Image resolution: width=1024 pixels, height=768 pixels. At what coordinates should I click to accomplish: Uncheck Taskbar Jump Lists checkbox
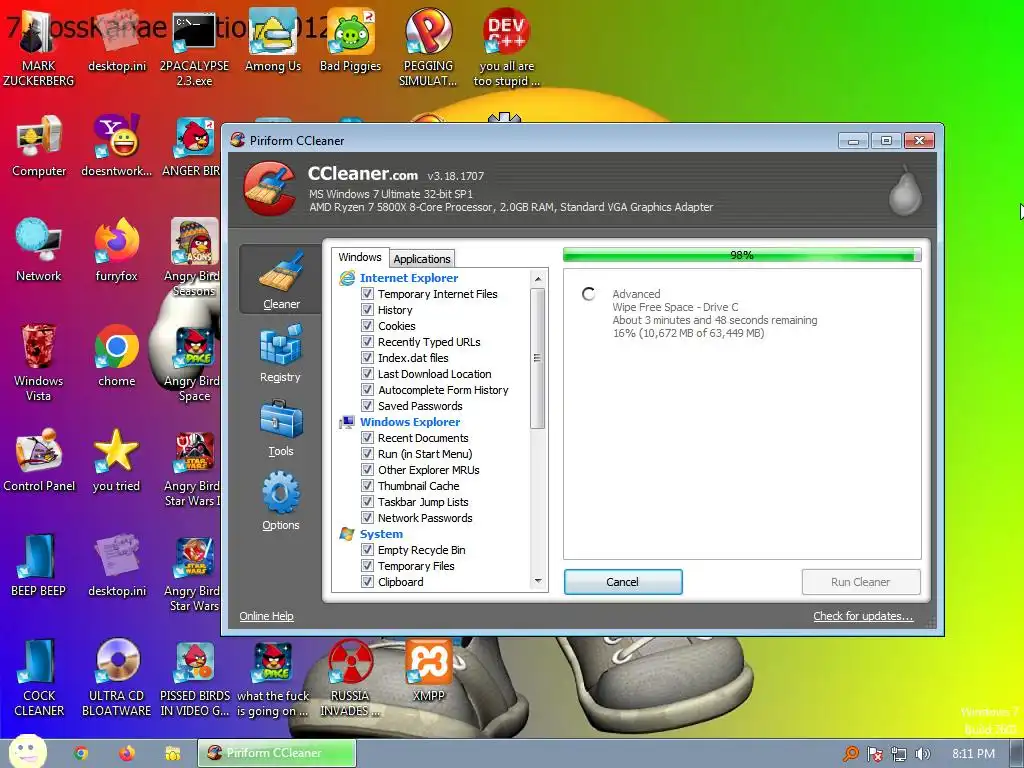(367, 502)
